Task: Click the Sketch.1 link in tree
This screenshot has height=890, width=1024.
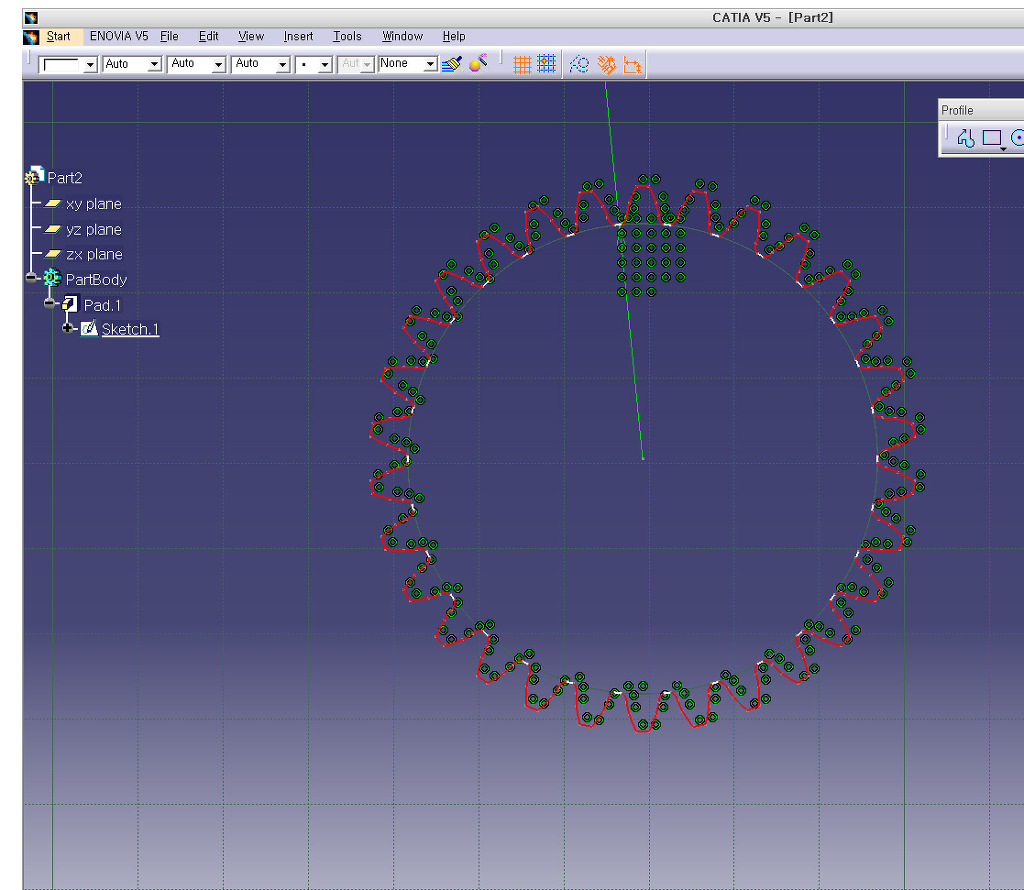Action: pyautogui.click(x=130, y=329)
